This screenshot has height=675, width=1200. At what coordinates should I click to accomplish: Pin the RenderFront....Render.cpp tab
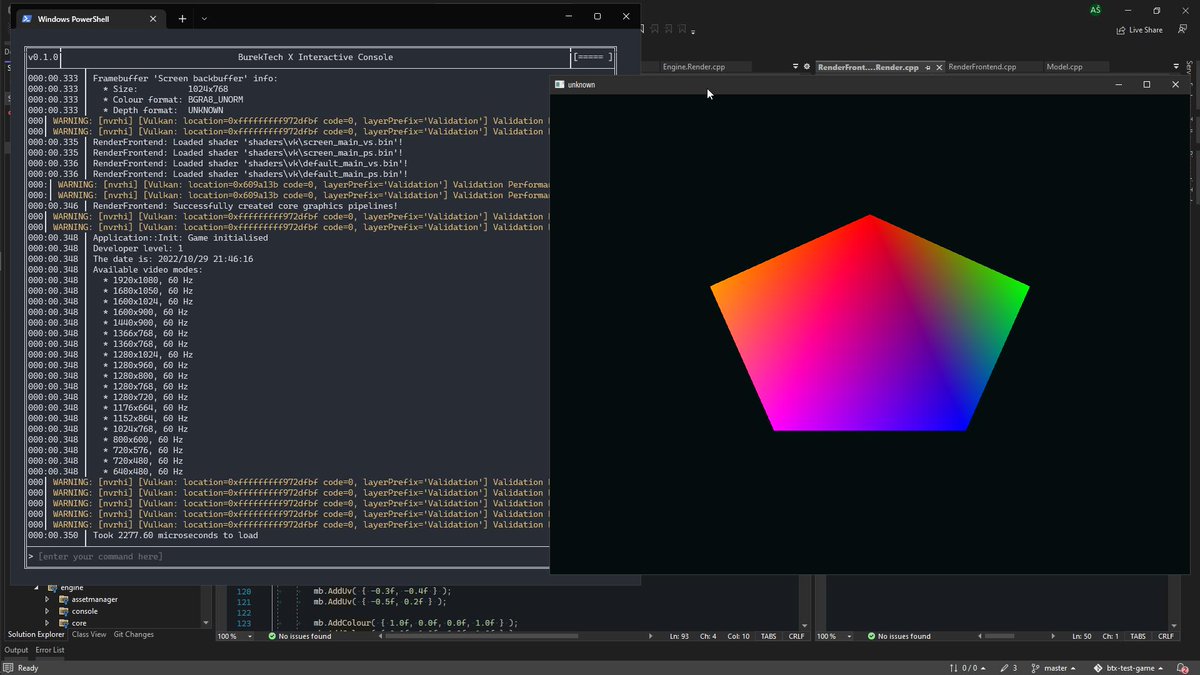coord(928,67)
